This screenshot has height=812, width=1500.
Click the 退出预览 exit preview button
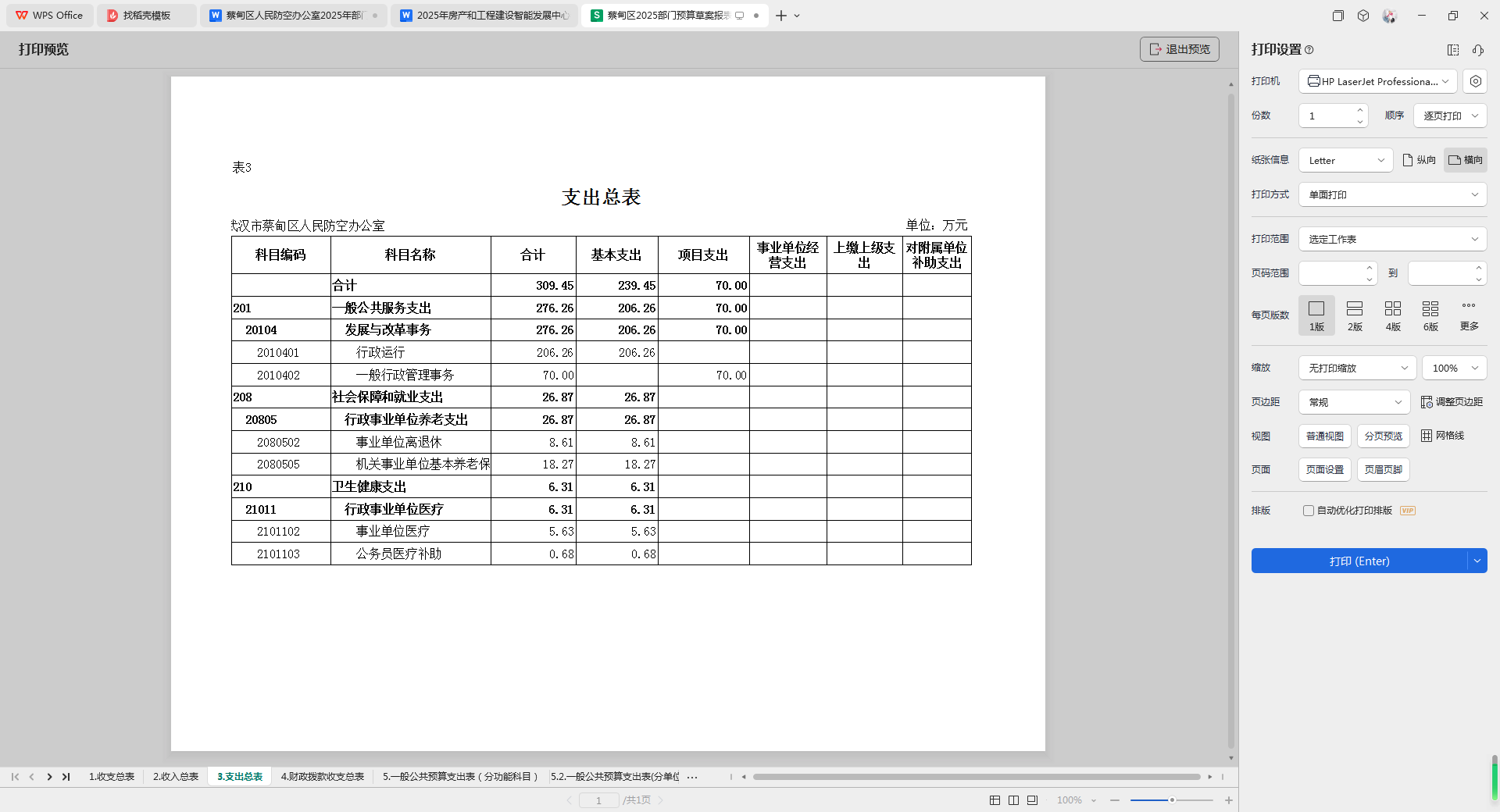1179,49
